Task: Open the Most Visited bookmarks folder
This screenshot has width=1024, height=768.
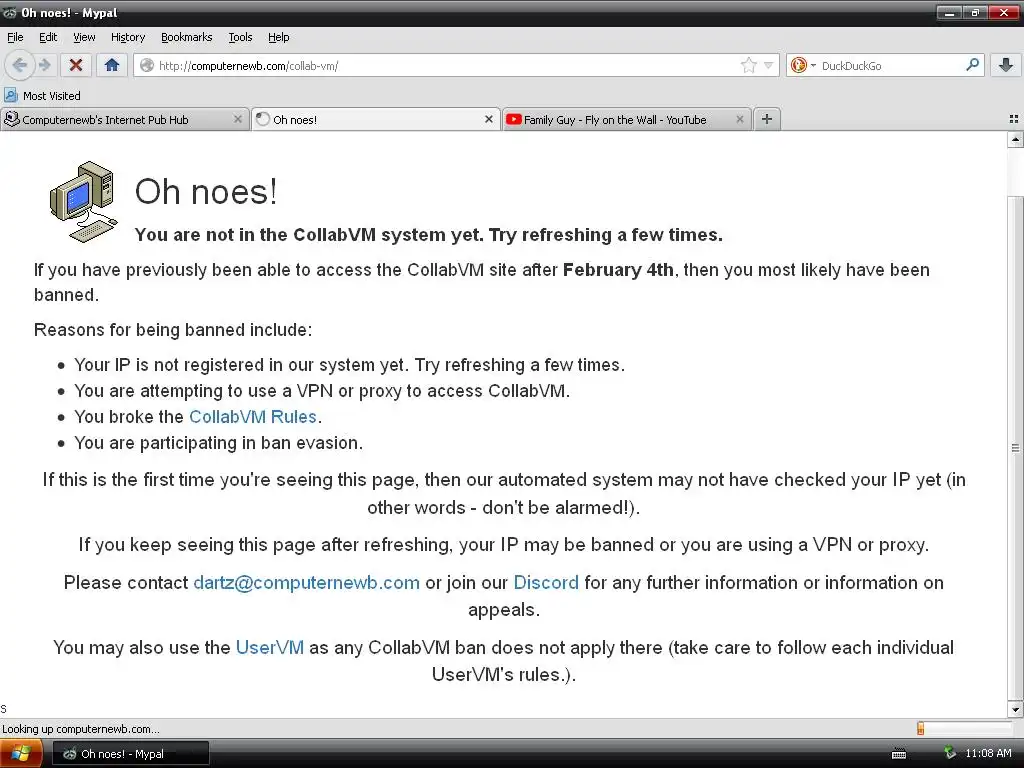Action: click(42, 96)
